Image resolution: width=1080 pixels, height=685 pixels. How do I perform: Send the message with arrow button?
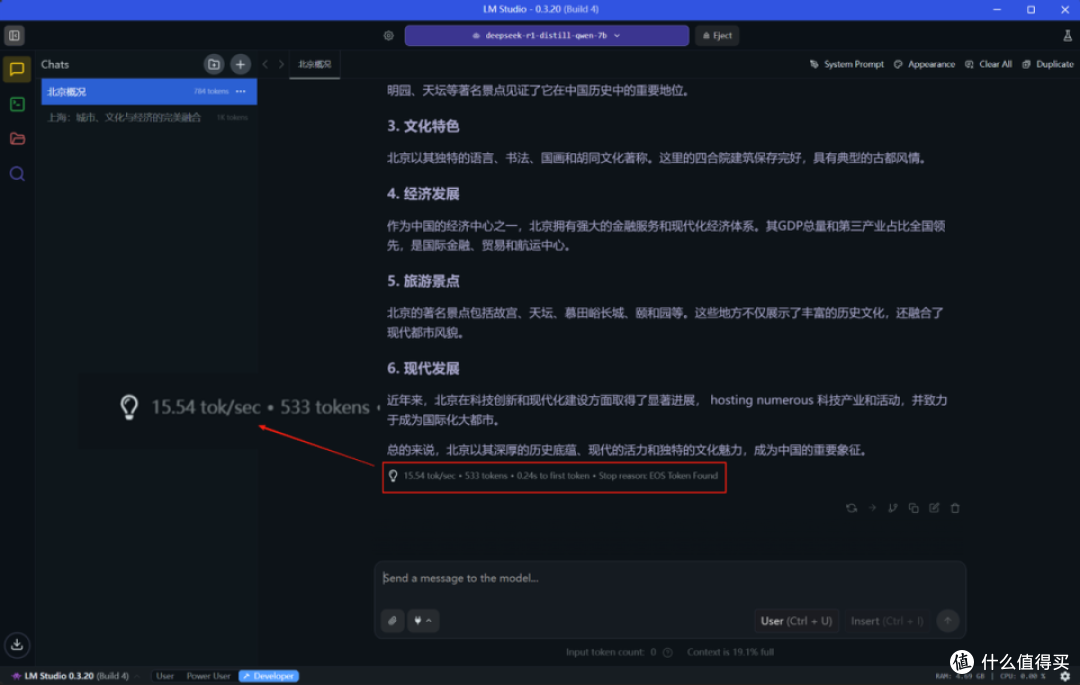tap(948, 621)
